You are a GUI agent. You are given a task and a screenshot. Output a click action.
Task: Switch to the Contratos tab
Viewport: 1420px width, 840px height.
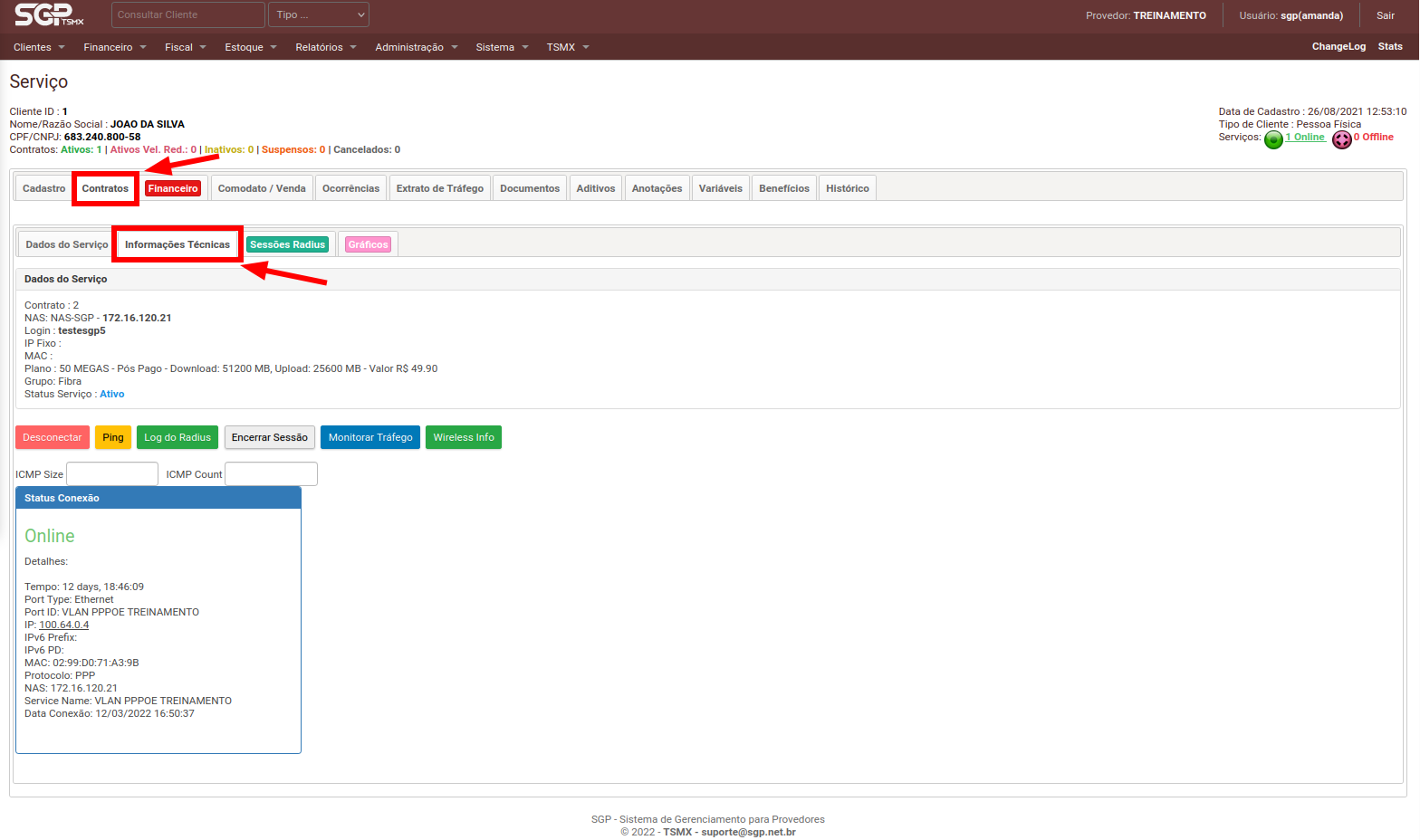(105, 189)
